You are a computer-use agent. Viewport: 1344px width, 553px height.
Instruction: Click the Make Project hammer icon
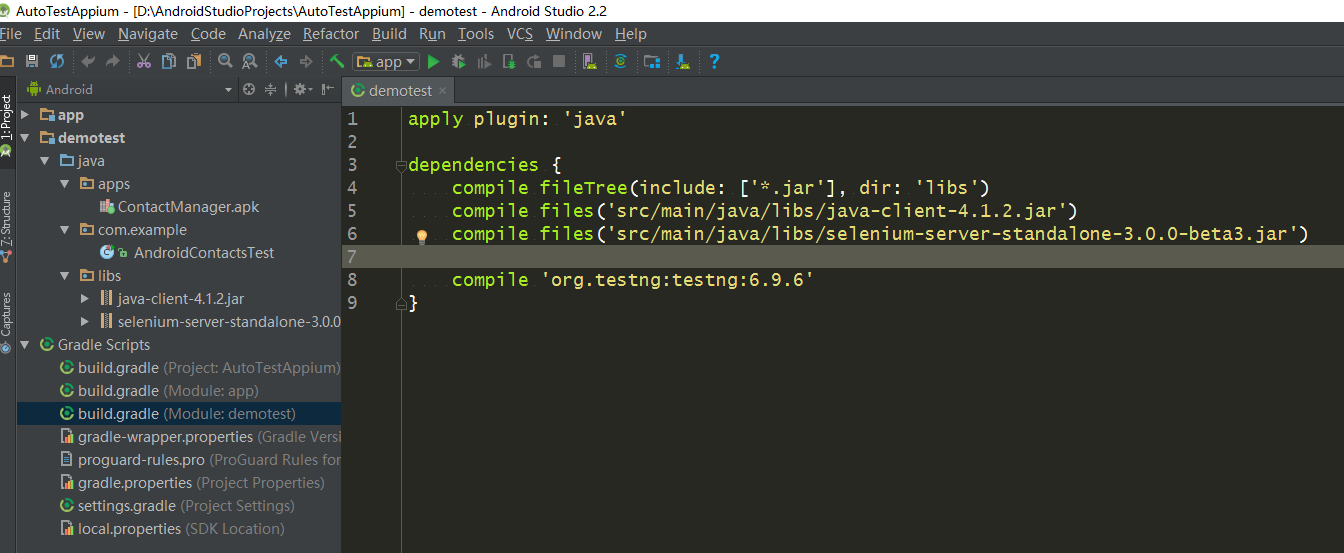click(337, 61)
